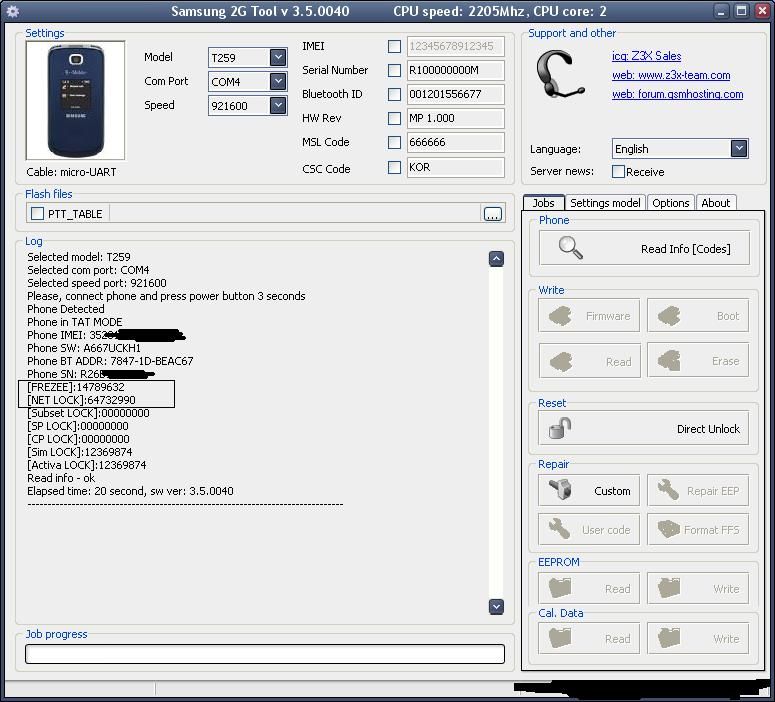Check the MSL Code checkbox

pos(394,143)
